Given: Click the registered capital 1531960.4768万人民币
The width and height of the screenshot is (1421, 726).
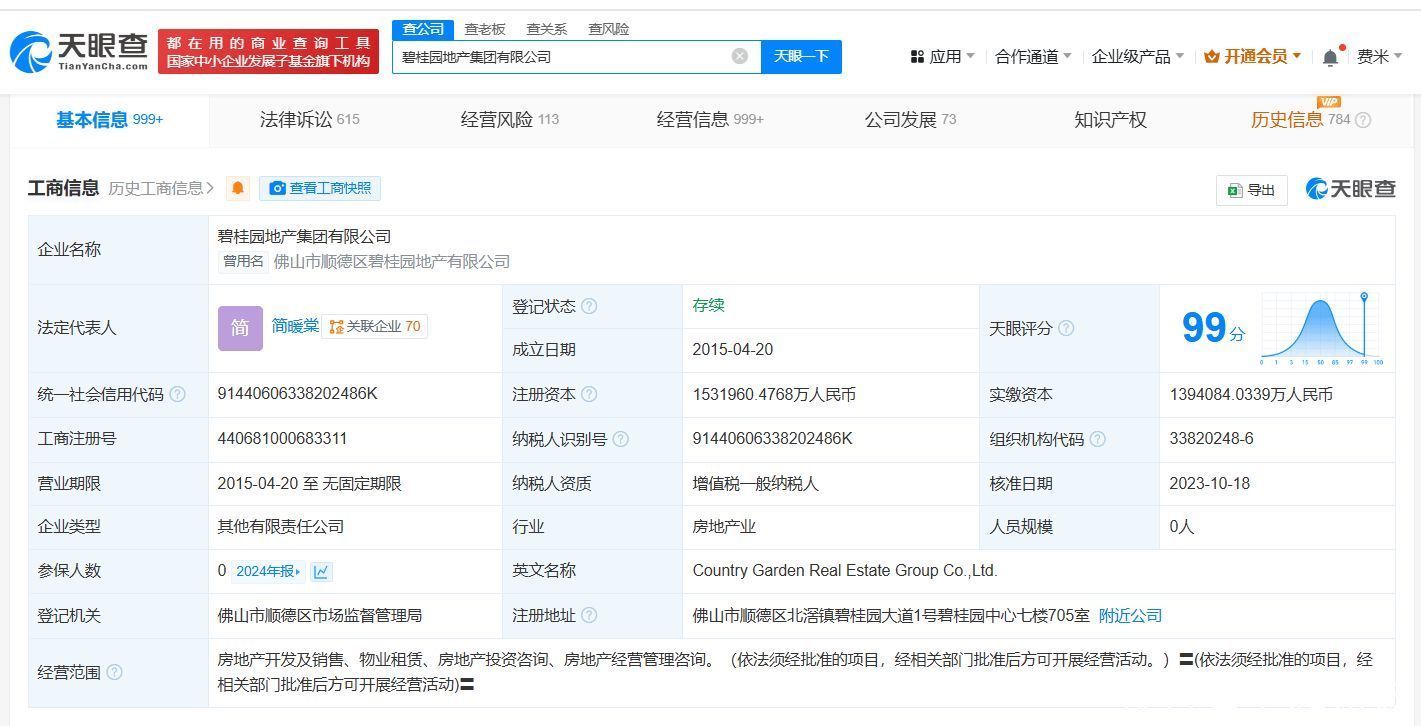Looking at the screenshot, I should pyautogui.click(x=774, y=395).
